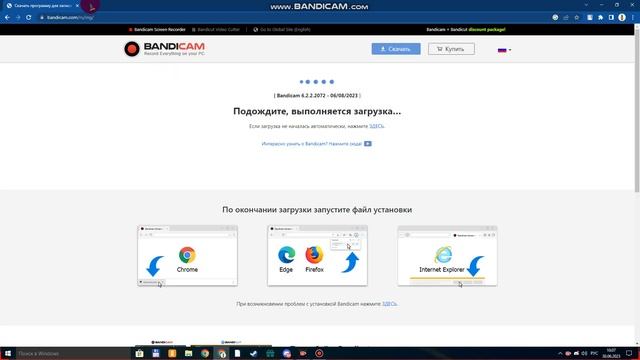Open the white document taskbar icon
Image resolution: width=640 pixels, height=360 pixels.
[x=237, y=353]
